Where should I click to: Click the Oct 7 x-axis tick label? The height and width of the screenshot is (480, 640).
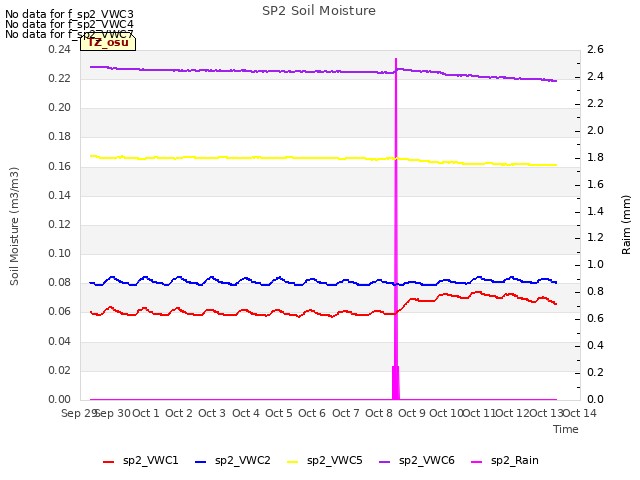346,413
